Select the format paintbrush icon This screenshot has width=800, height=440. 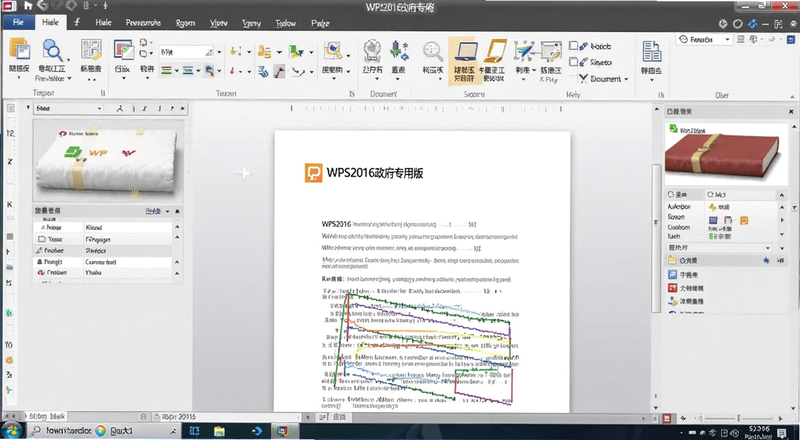(x=209, y=70)
